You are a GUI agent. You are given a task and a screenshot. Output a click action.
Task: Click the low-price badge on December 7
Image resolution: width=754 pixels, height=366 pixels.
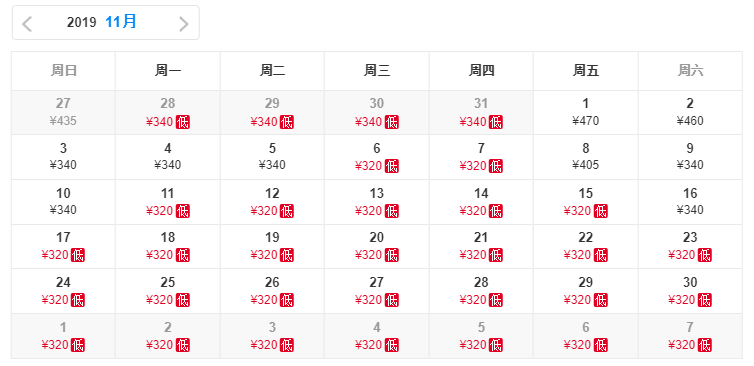[x=705, y=345]
